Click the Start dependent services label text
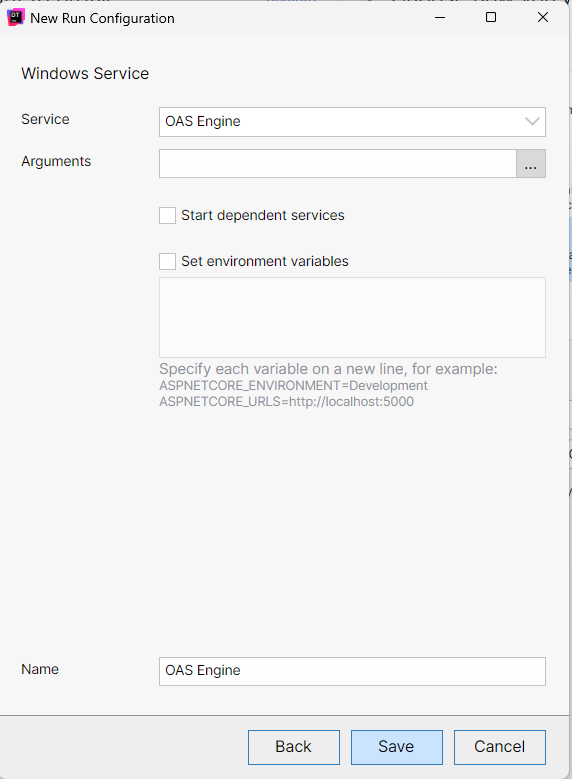572x779 pixels. 263,215
